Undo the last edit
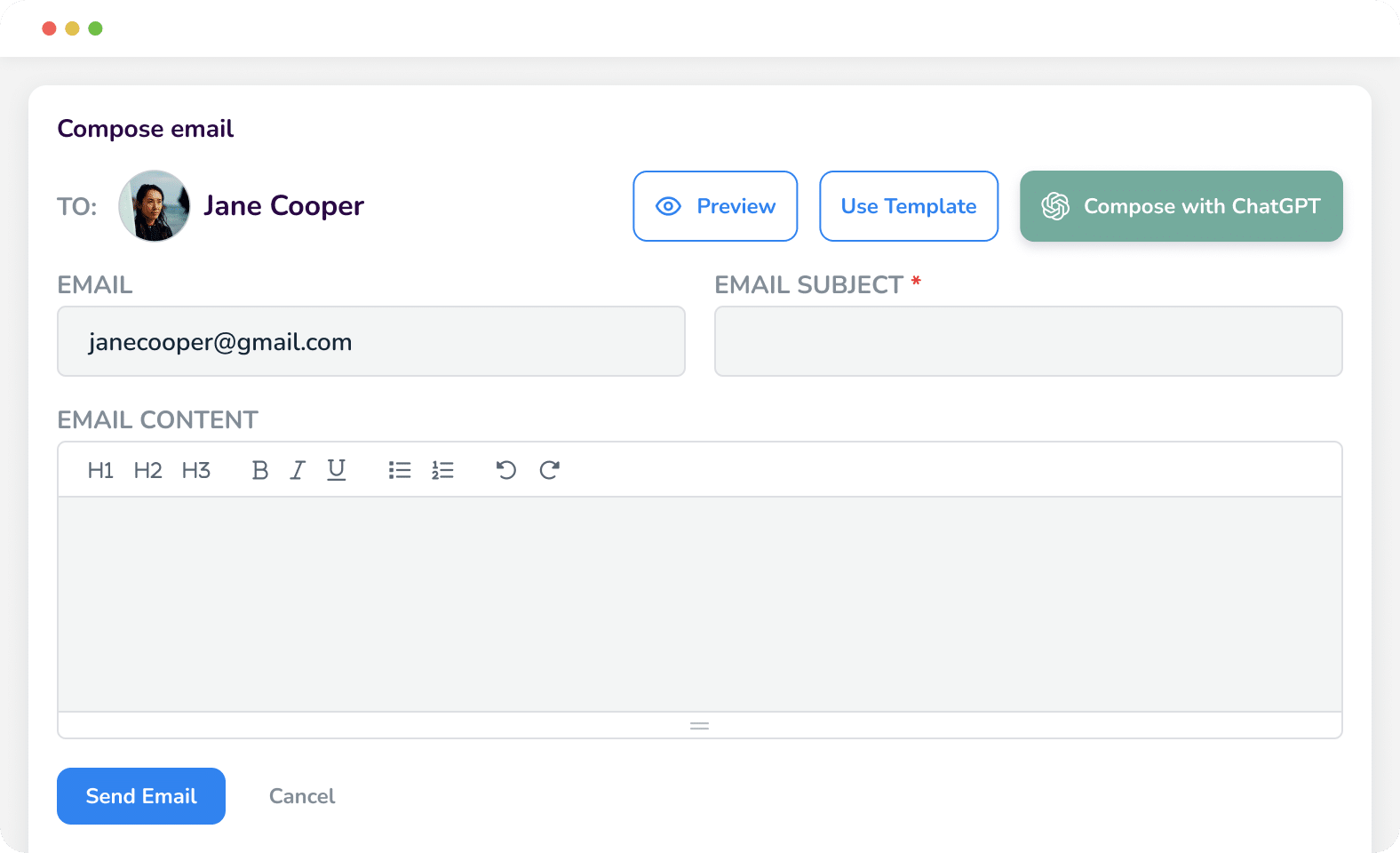Viewport: 1400px width, 853px height. pyautogui.click(x=506, y=470)
